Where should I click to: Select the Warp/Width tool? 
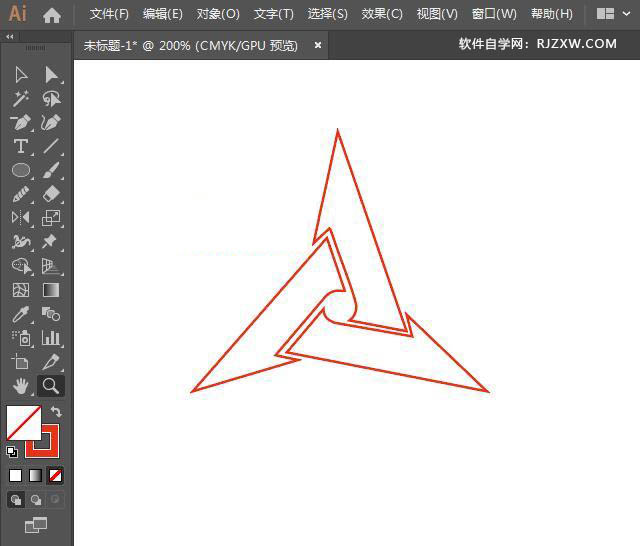[21, 242]
